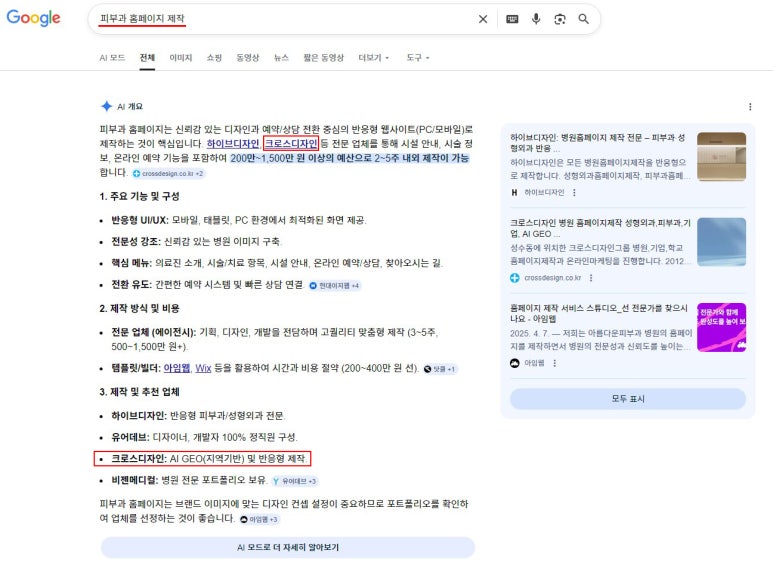Image resolution: width=773 pixels, height=566 pixels.
Task: Select the 전체 tab
Action: [147, 58]
